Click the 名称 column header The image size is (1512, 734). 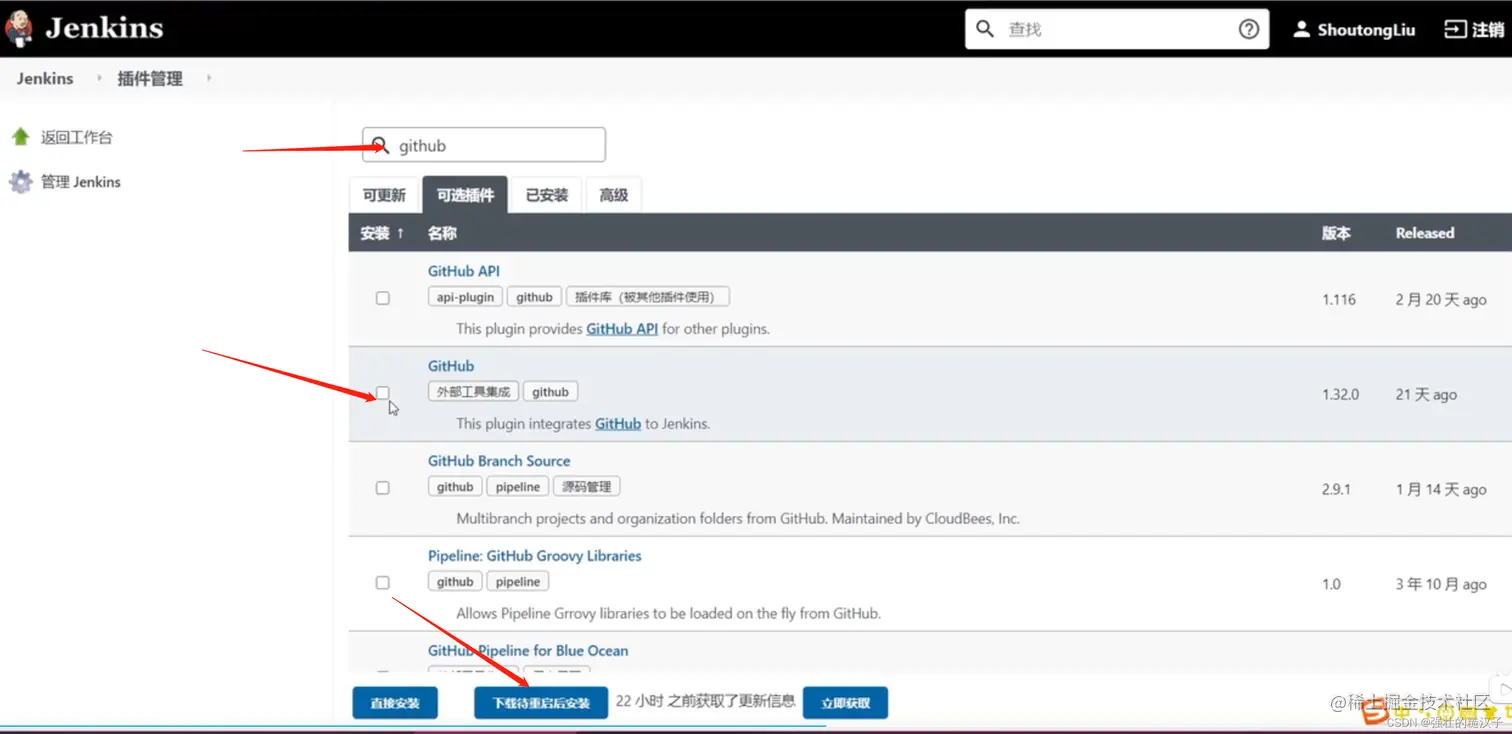pyautogui.click(x=442, y=233)
